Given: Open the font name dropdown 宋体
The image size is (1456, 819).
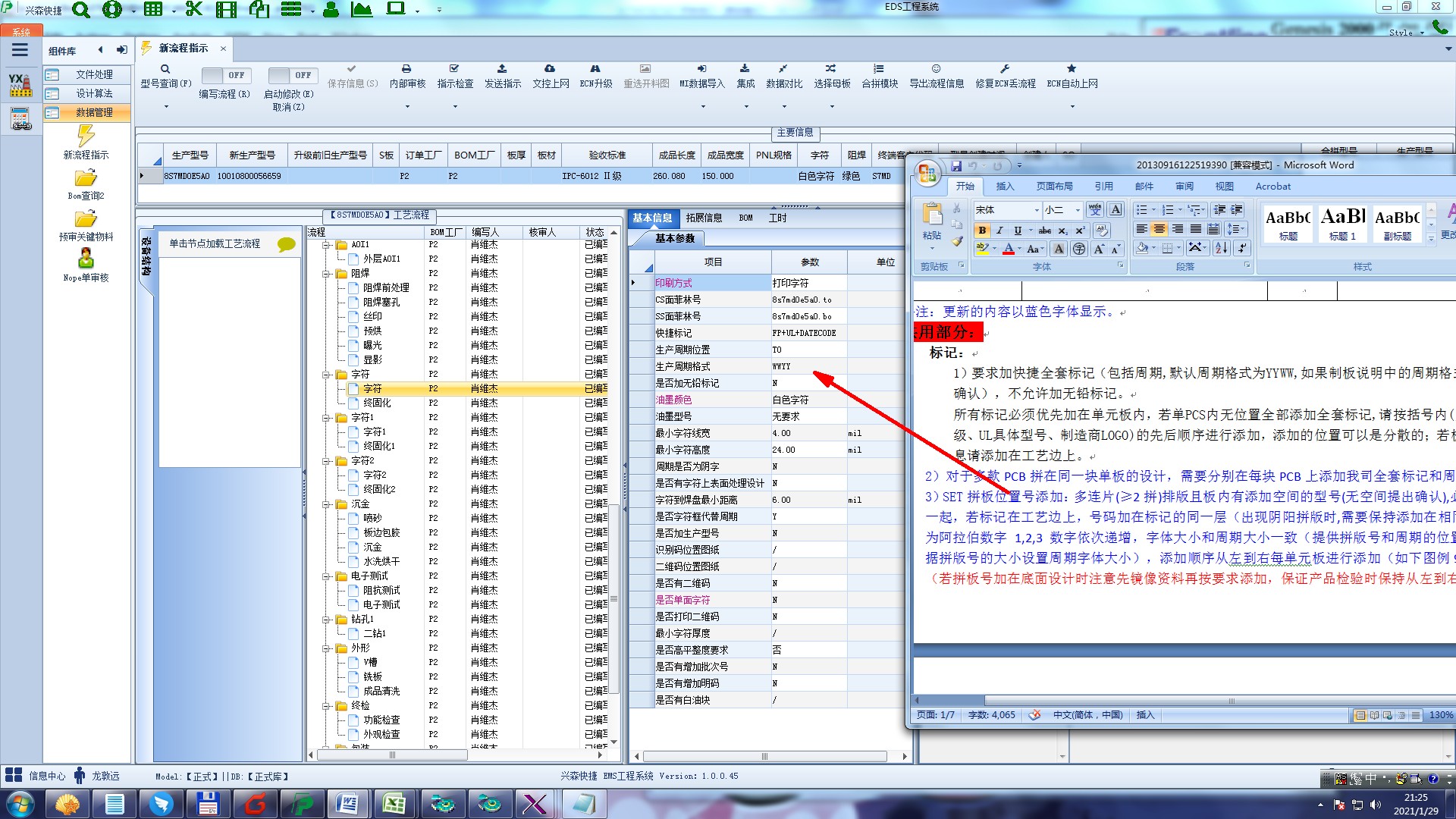Looking at the screenshot, I should [1036, 210].
